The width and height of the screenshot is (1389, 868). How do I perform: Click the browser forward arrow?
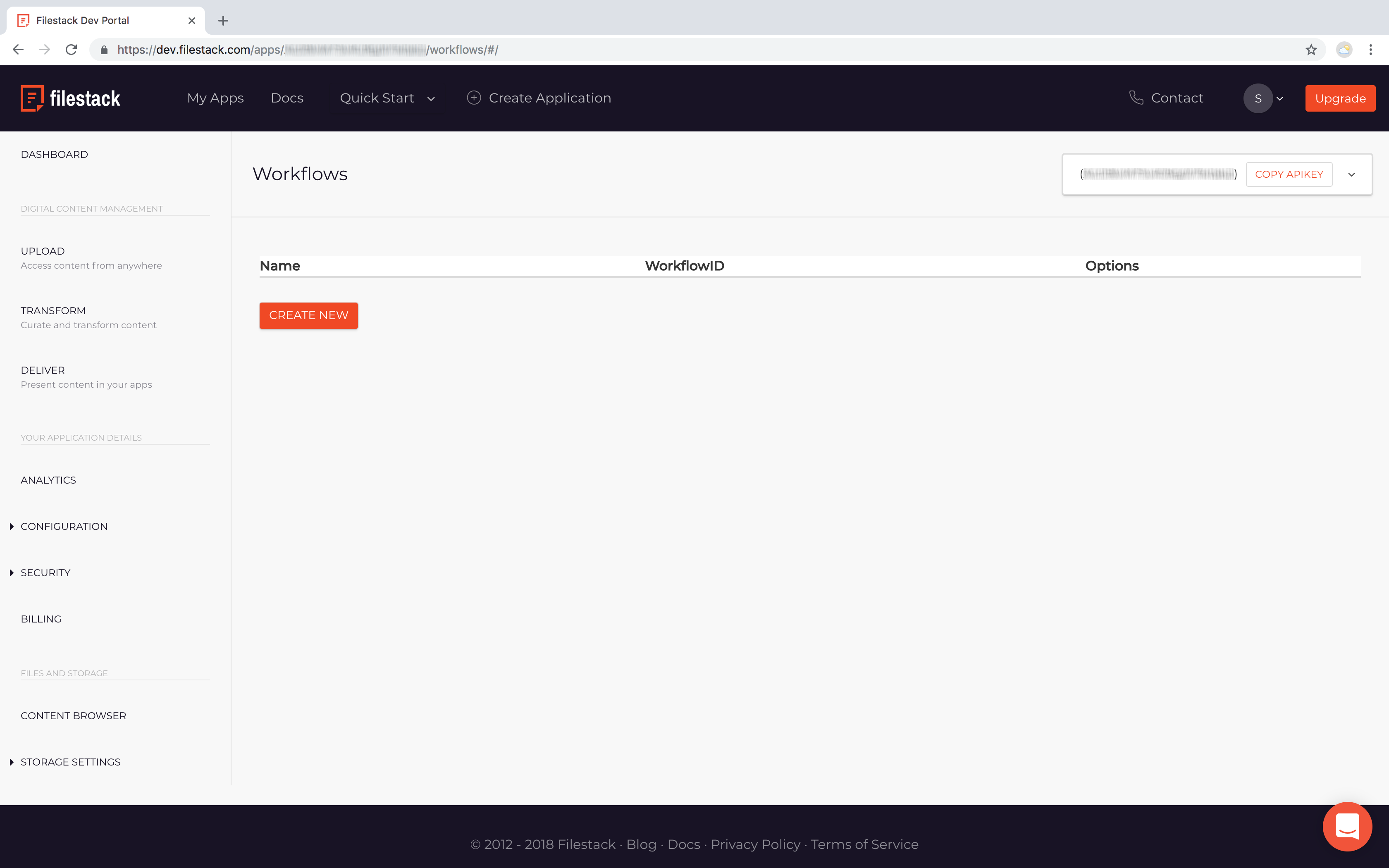[x=44, y=50]
